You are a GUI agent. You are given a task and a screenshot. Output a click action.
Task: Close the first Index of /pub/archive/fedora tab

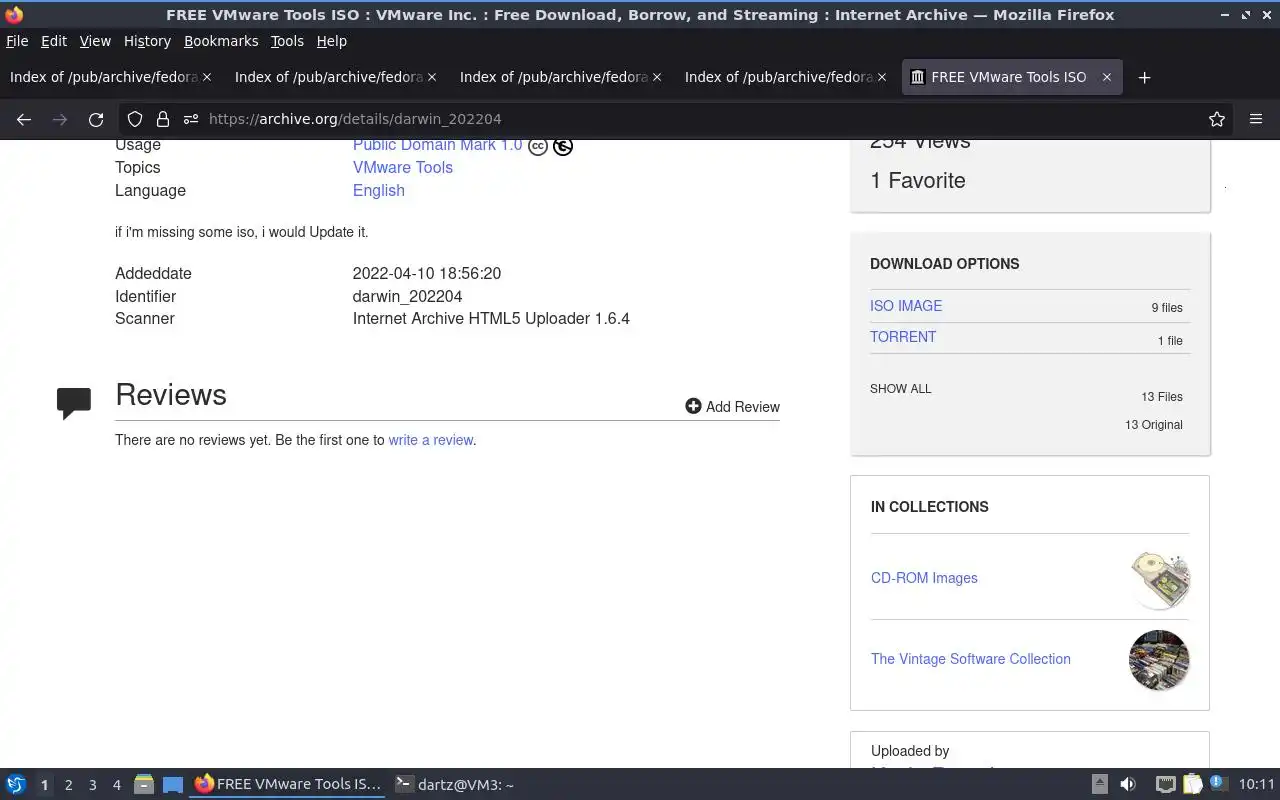(x=207, y=77)
